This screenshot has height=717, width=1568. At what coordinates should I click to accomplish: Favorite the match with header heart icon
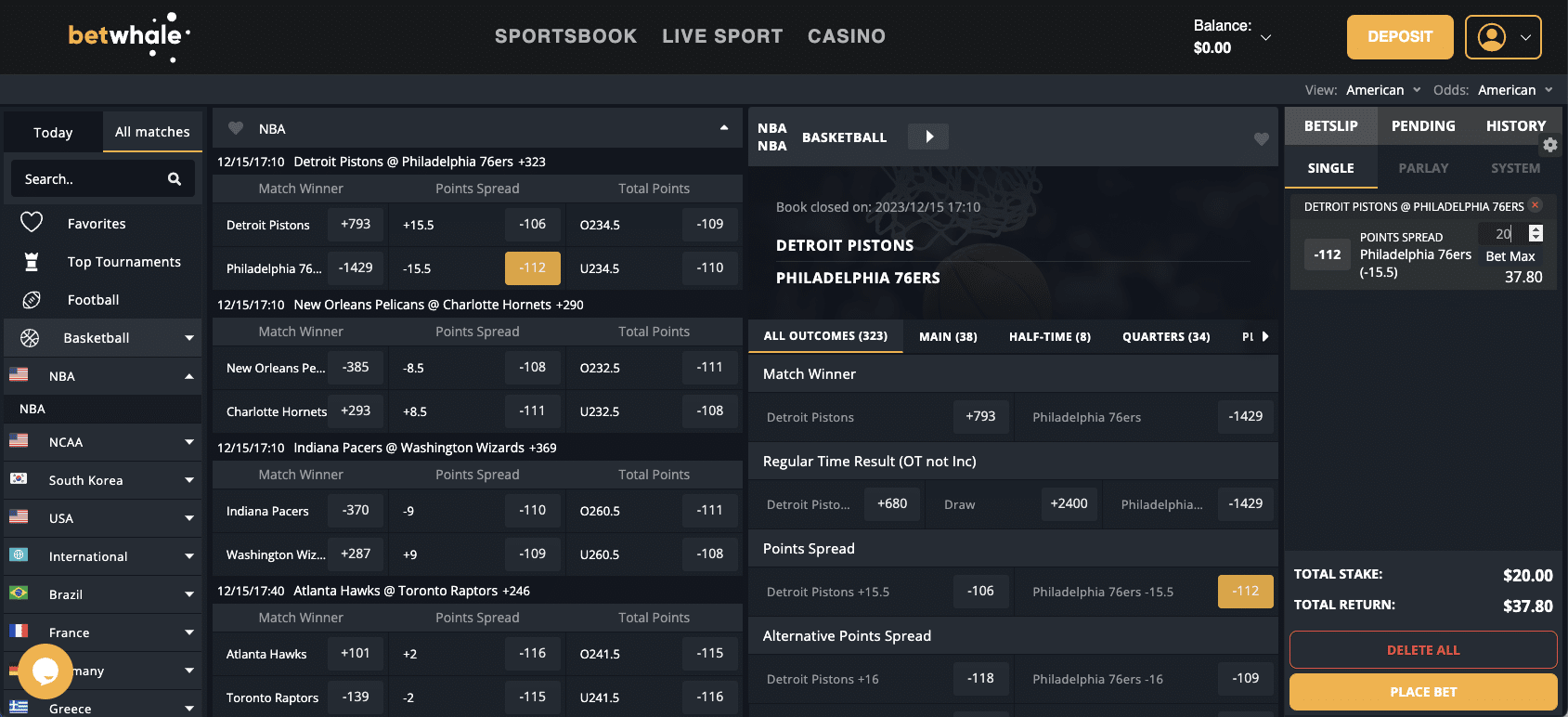[1261, 138]
